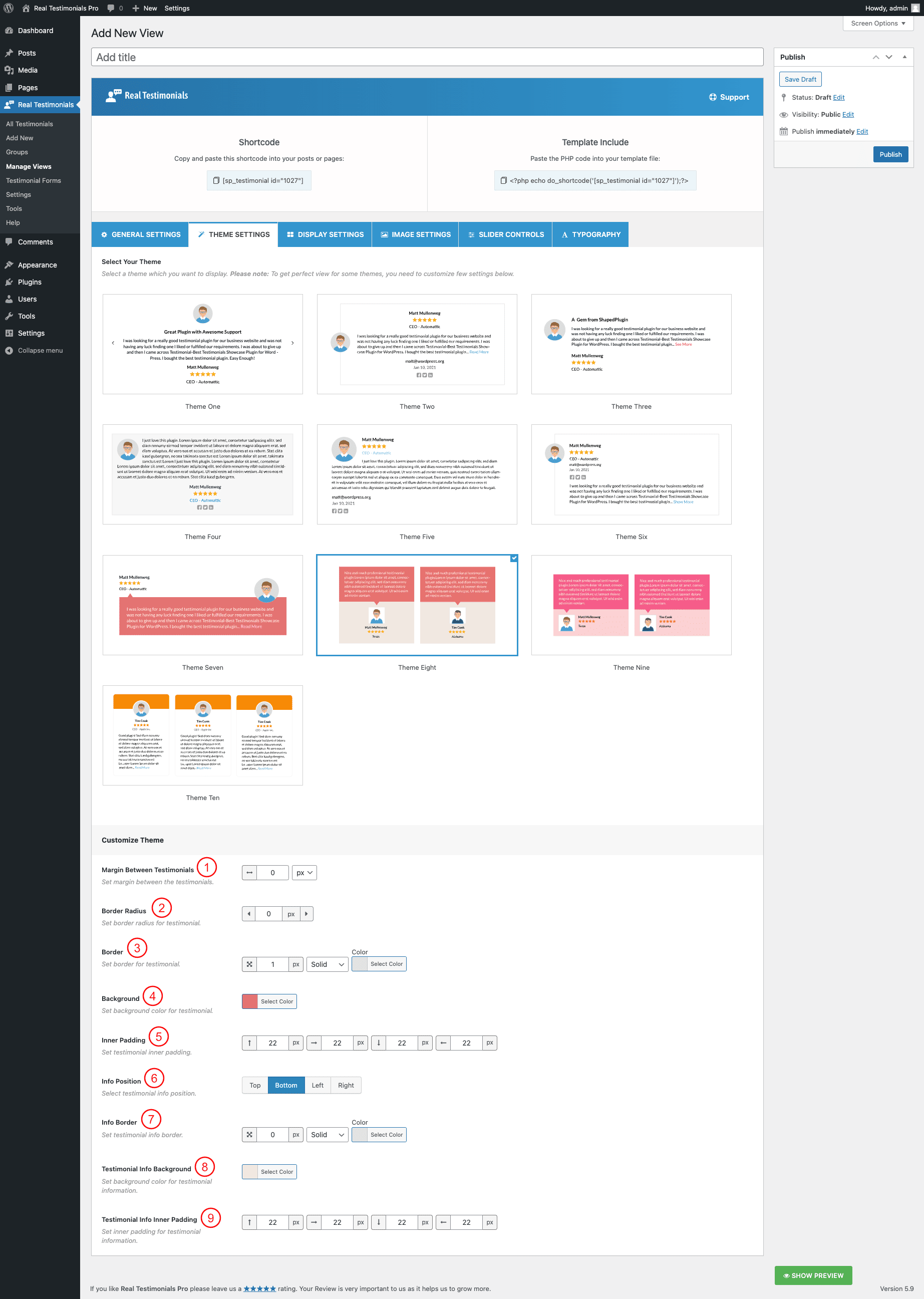Set Info Position to Right
The image size is (924, 1299).
click(x=346, y=1085)
